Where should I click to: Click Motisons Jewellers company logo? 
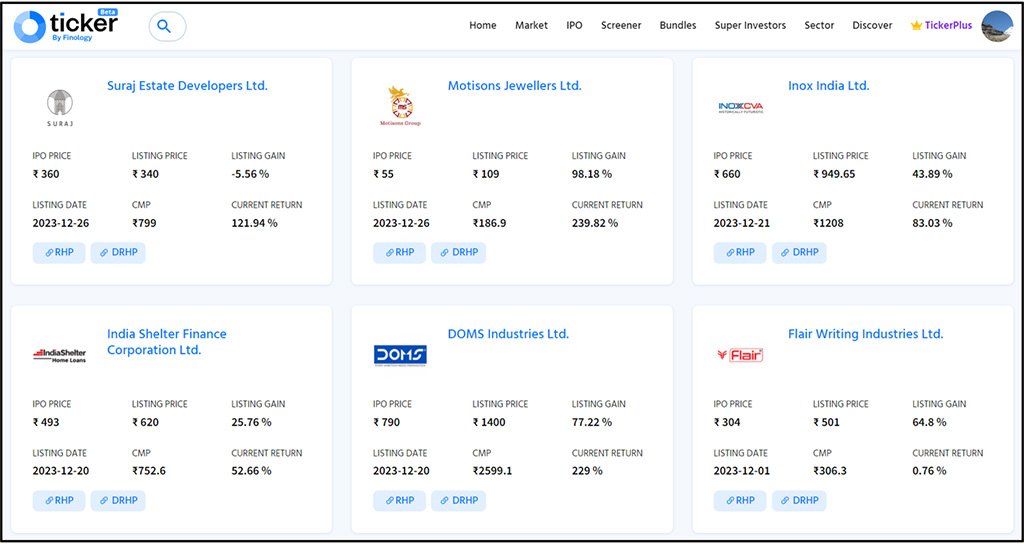pos(400,106)
